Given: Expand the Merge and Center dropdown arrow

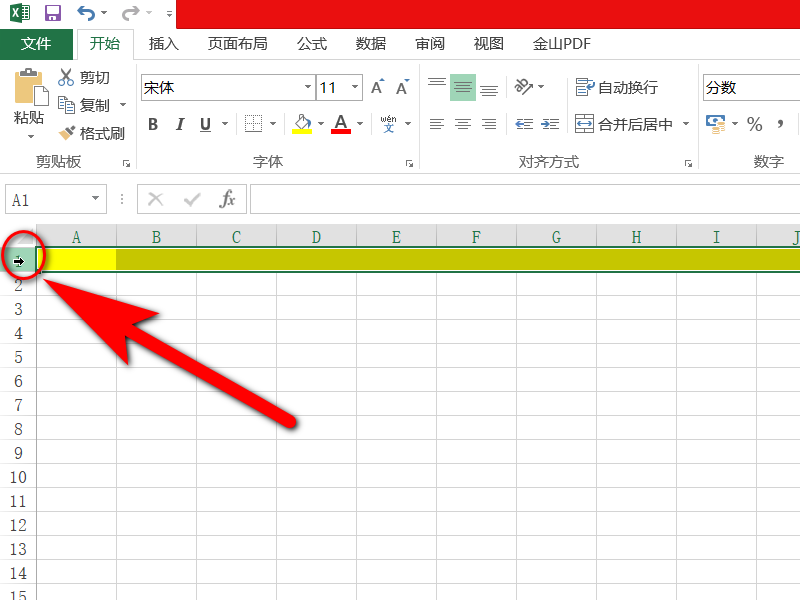Looking at the screenshot, I should (x=686, y=124).
